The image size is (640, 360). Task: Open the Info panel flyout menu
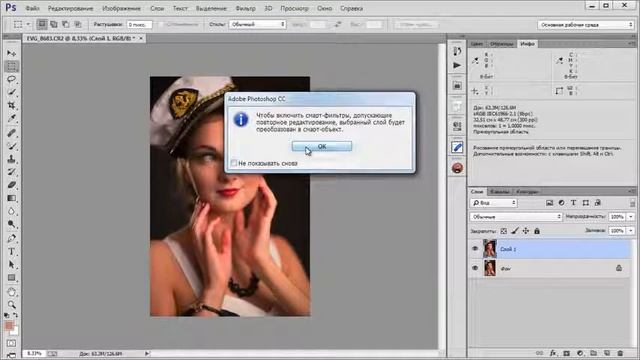coord(632,44)
